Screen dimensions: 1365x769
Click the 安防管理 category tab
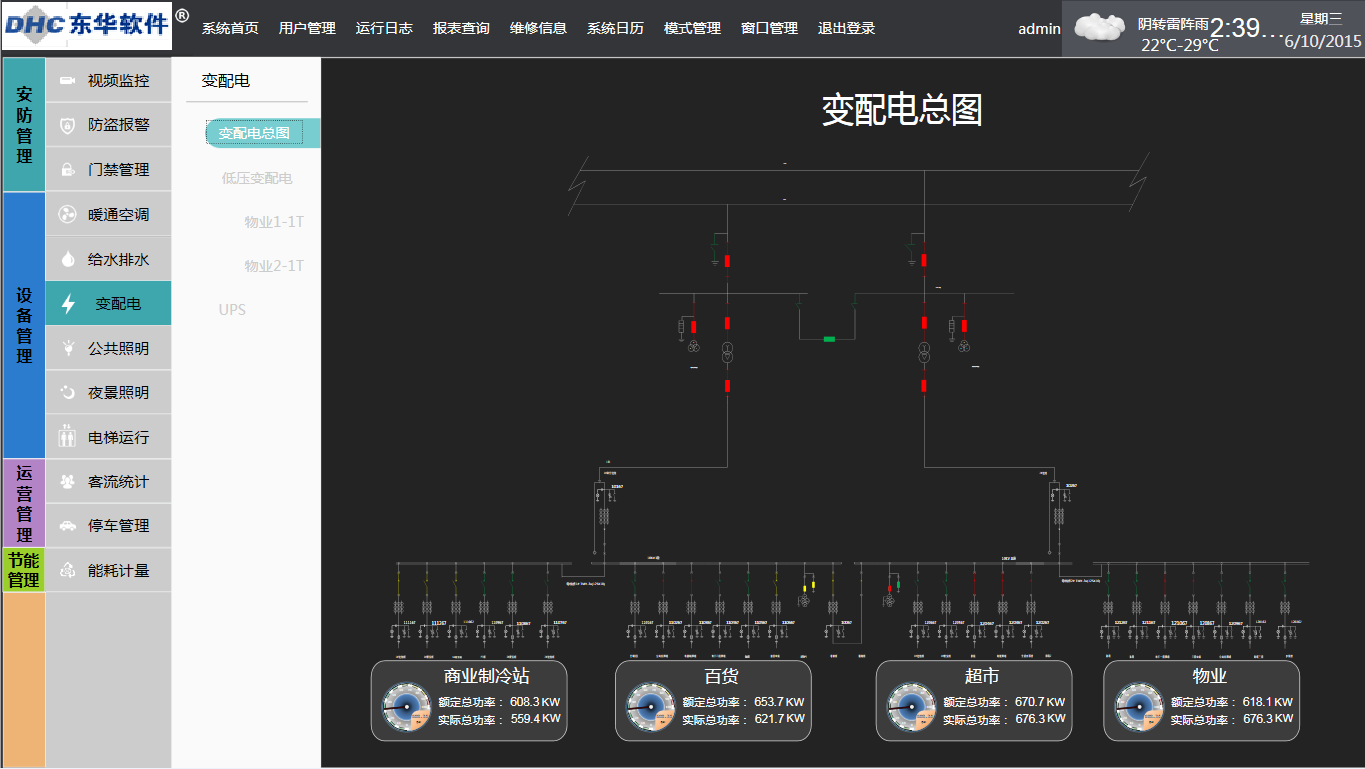tap(24, 125)
